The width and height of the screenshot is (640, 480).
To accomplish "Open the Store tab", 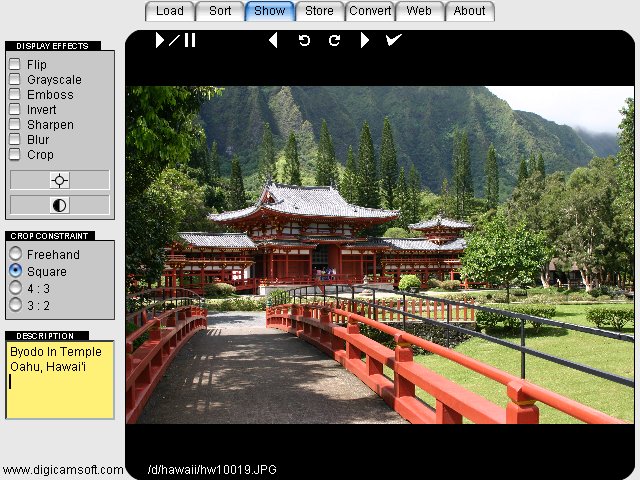I will pyautogui.click(x=320, y=11).
